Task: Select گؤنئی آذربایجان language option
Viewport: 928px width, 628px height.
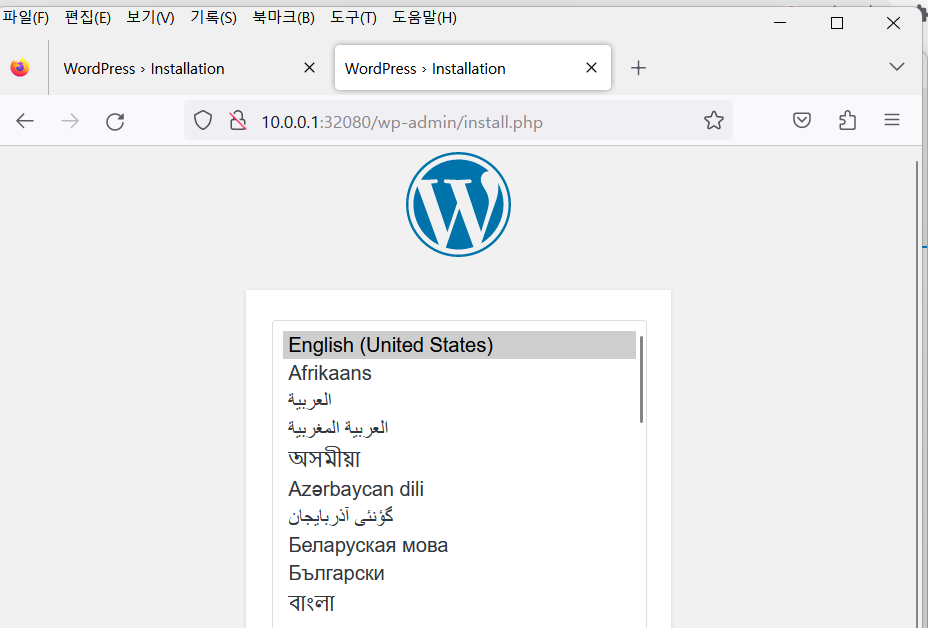Action: pos(459,517)
